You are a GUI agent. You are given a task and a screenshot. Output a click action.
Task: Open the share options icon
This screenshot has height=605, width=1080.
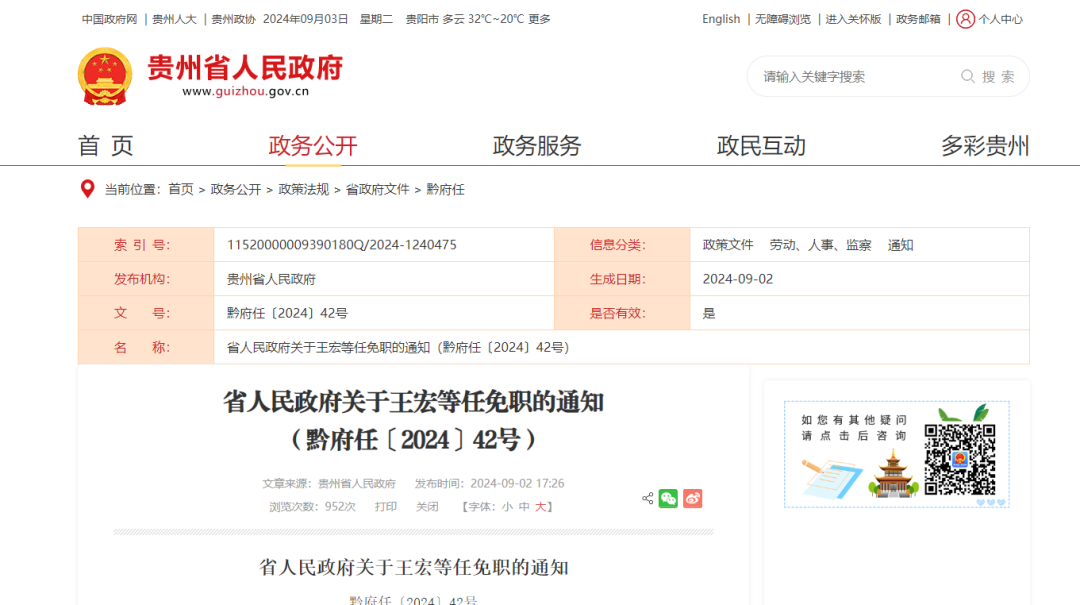(x=647, y=498)
